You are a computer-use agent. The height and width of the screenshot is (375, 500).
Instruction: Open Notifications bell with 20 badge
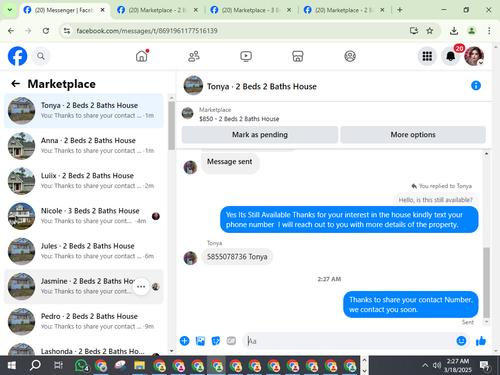pyautogui.click(x=451, y=56)
